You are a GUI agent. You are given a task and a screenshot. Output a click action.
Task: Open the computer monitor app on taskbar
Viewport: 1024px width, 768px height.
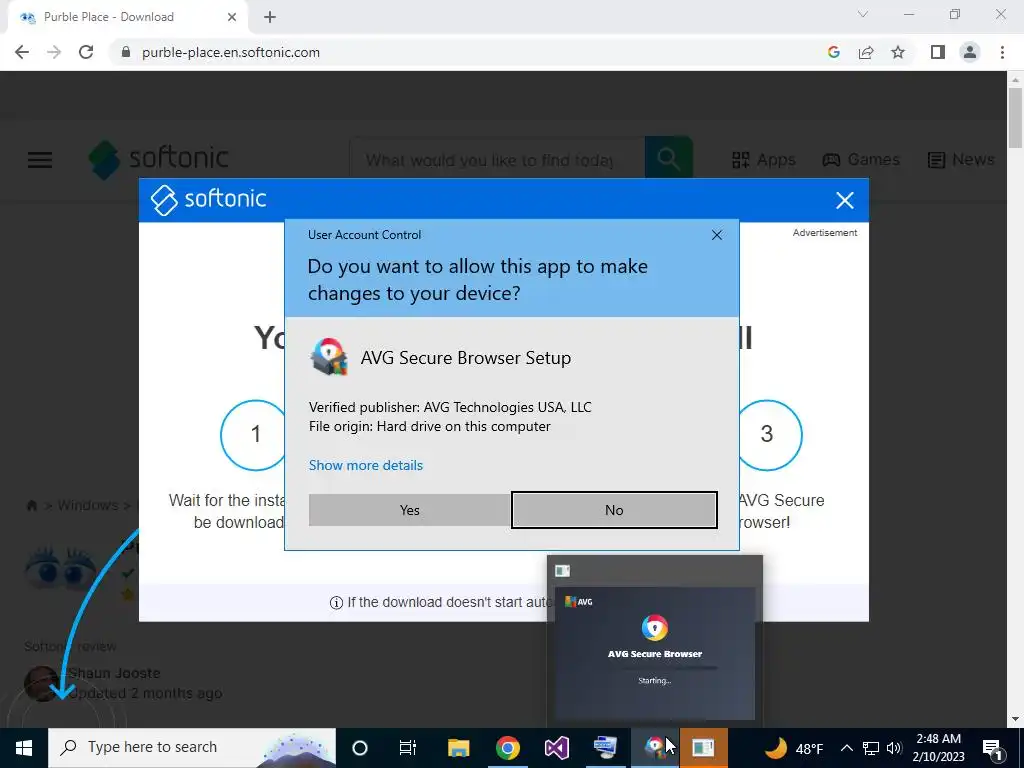click(605, 748)
